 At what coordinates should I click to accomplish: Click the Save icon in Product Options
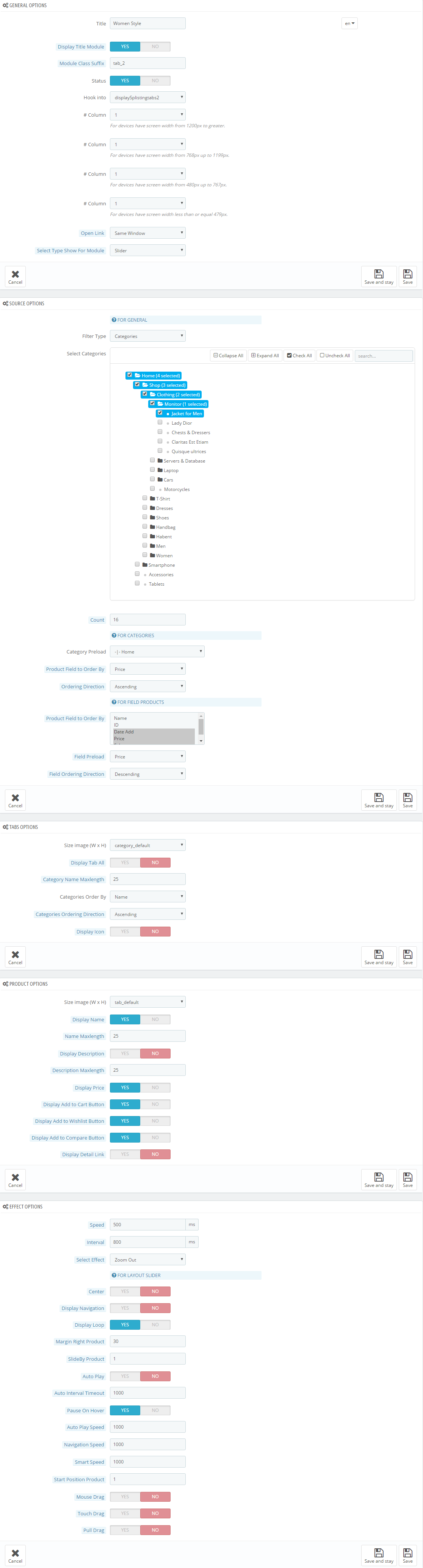pos(408,1177)
